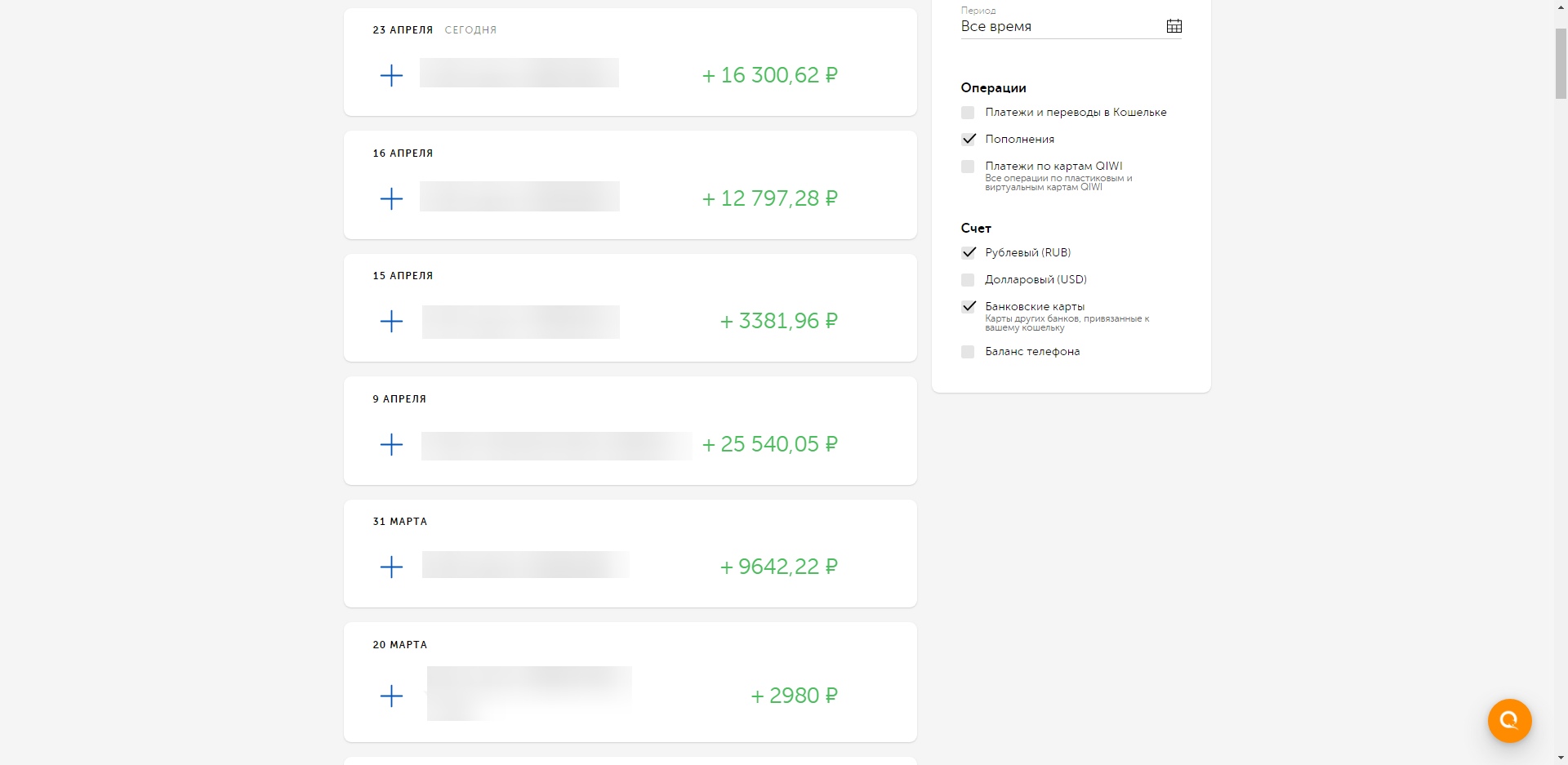Check the 'Баланс телефона' option
Screen dimensions: 1568x765
[x=968, y=352]
